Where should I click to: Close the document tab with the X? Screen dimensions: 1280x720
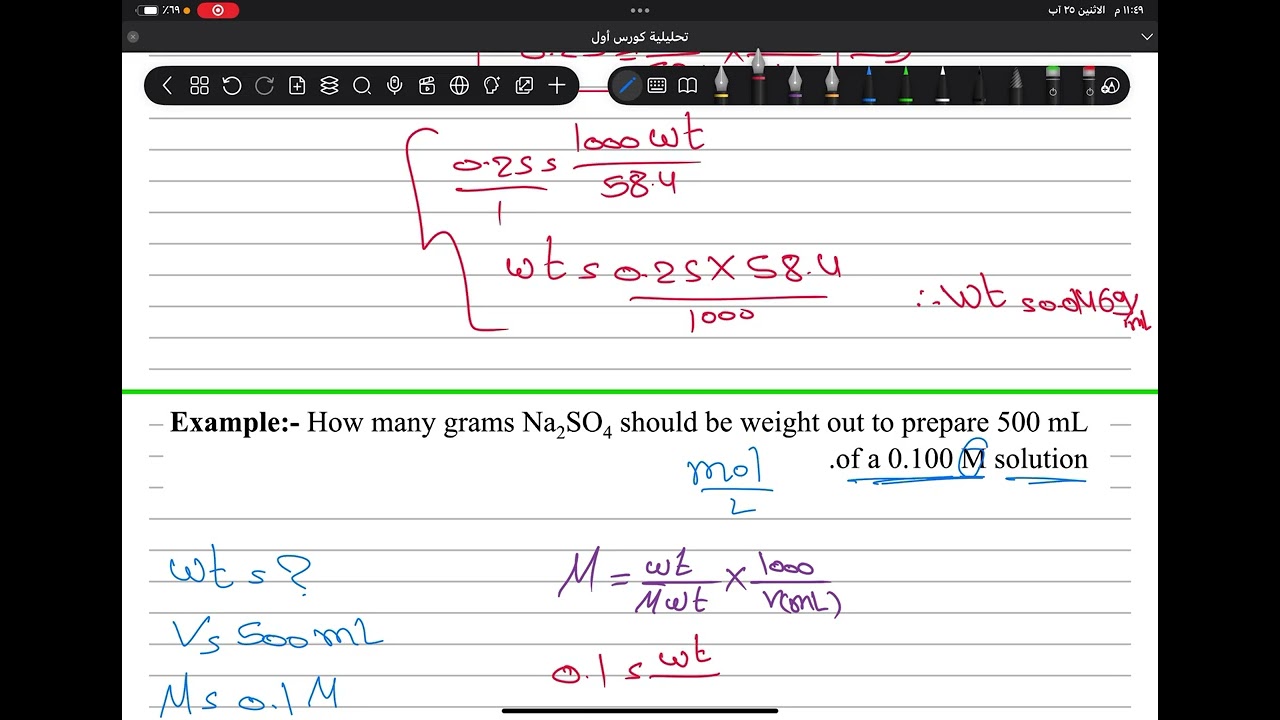tap(133, 37)
